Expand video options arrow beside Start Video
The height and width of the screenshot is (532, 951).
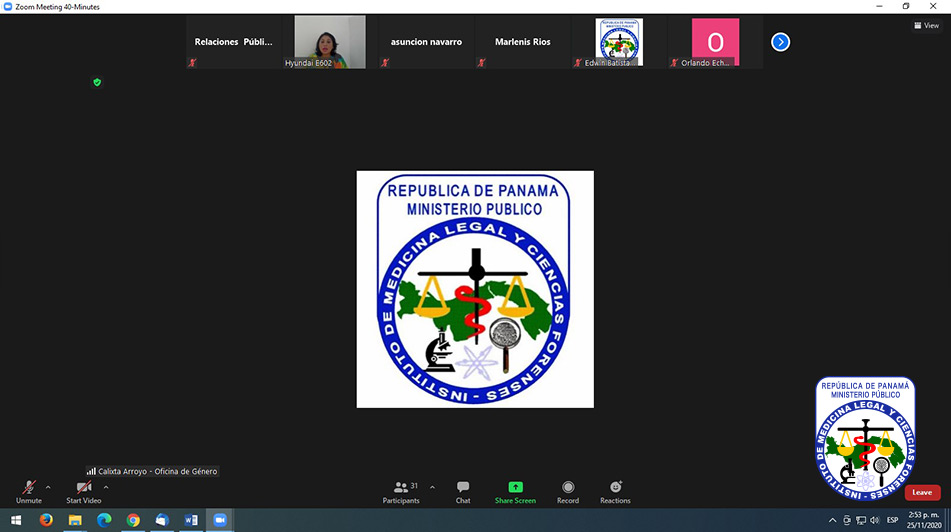[106, 487]
